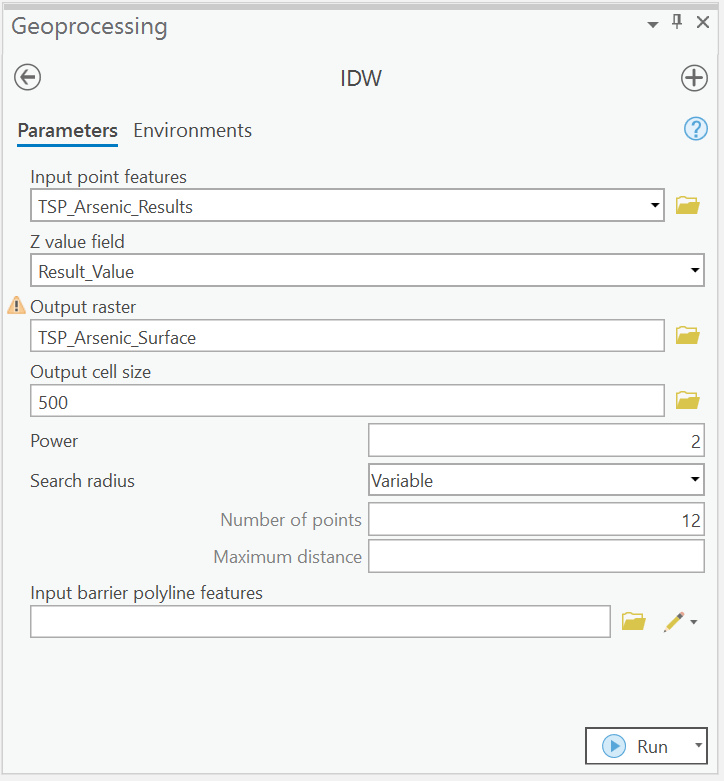
Task: Open the Geoprocessing pane options menu arrow
Action: (652, 24)
